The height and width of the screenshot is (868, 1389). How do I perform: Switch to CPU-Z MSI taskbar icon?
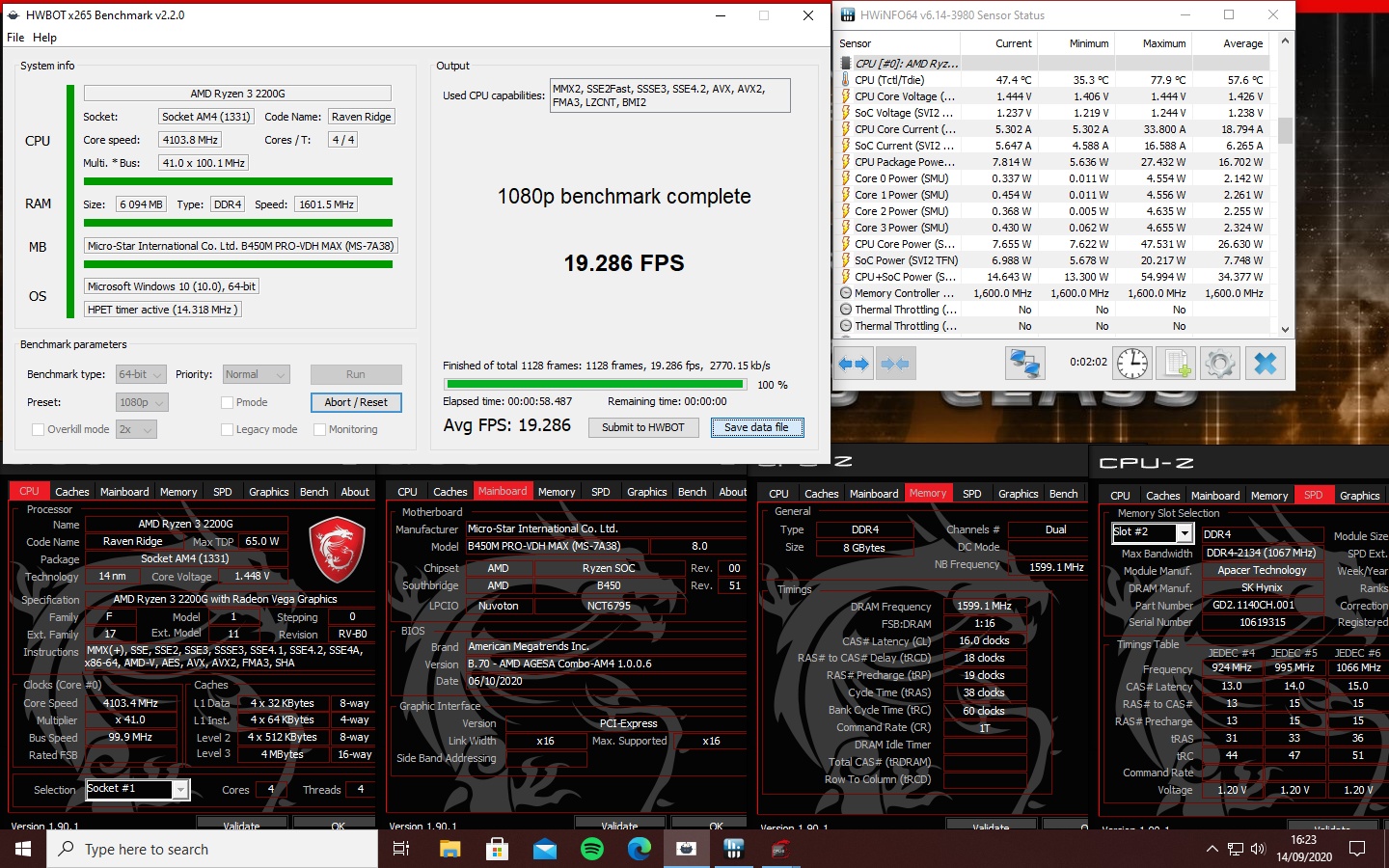[x=780, y=849]
